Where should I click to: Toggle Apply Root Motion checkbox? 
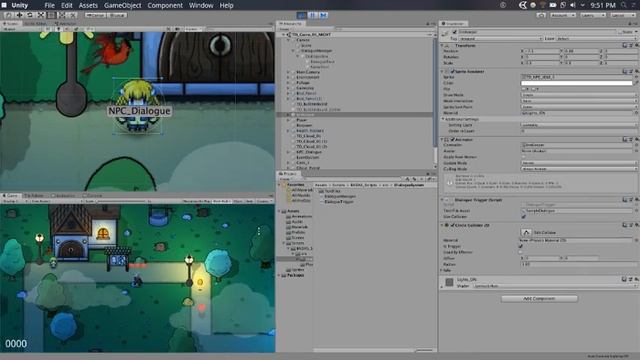point(524,157)
